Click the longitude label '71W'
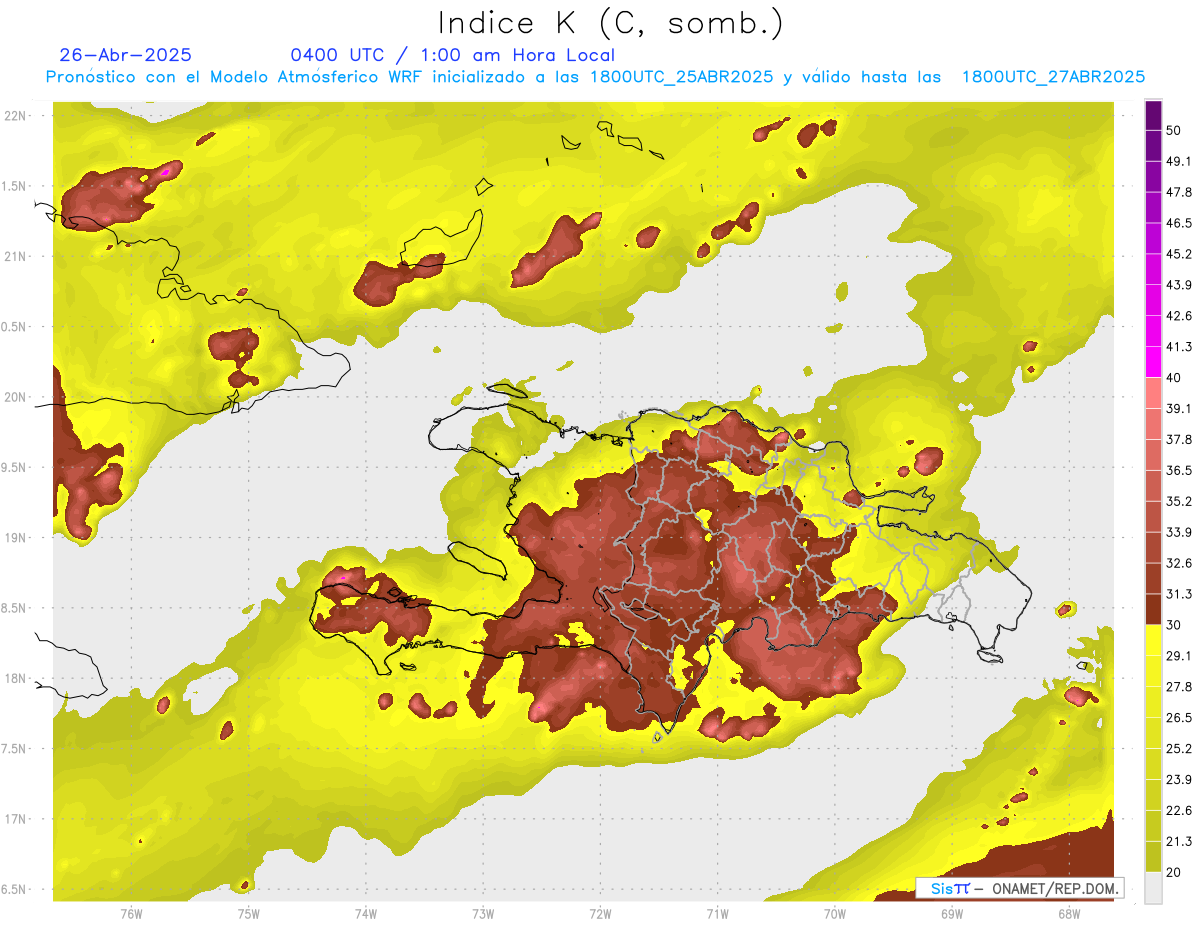Image resolution: width=1200 pixels, height=927 pixels. pyautogui.click(x=717, y=914)
